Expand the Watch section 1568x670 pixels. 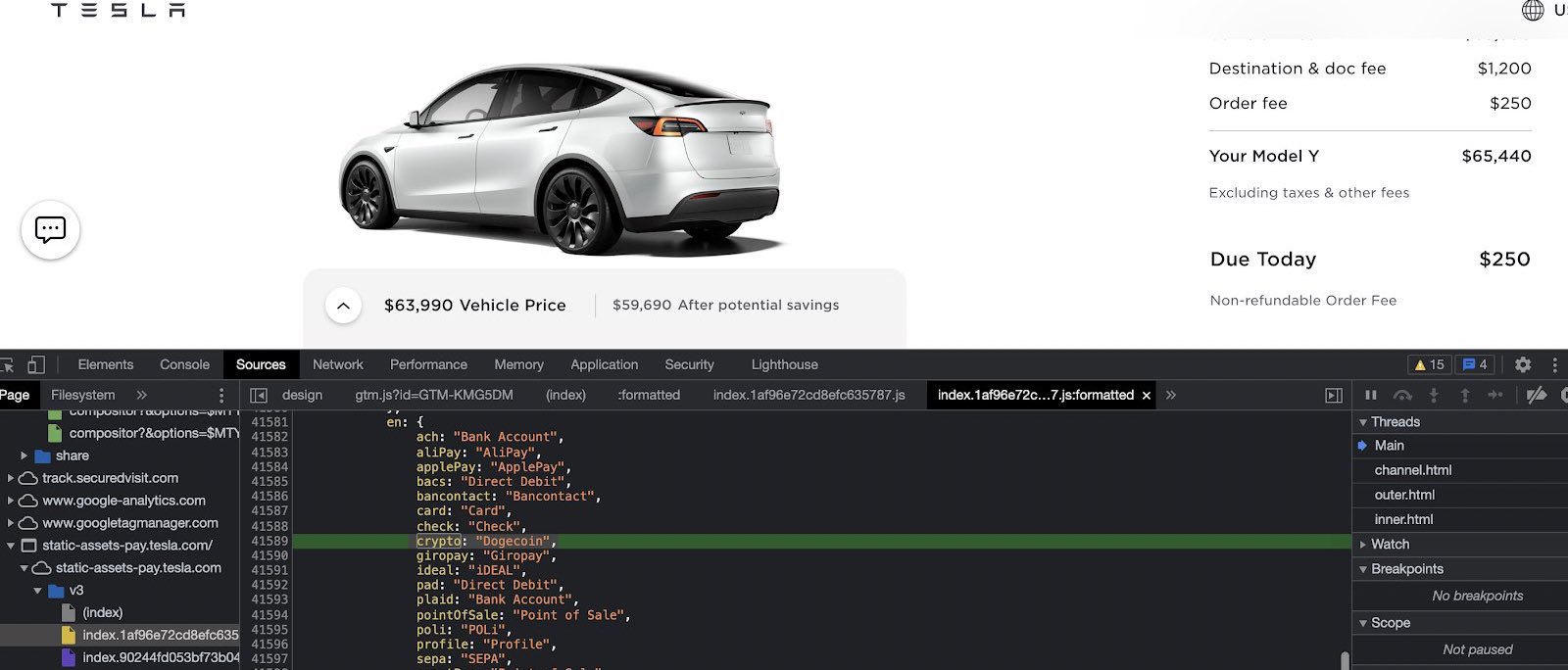[x=1362, y=545]
